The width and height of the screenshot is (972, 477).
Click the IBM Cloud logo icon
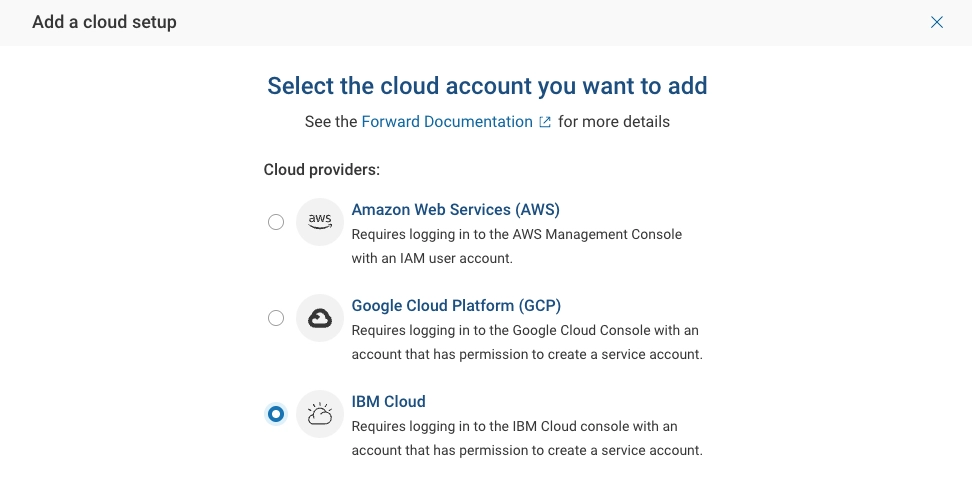[x=320, y=414]
